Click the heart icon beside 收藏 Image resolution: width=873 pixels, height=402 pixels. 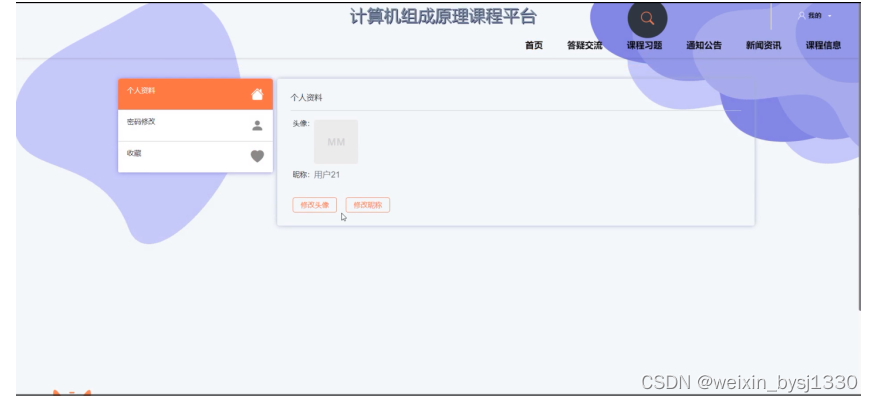coord(257,156)
